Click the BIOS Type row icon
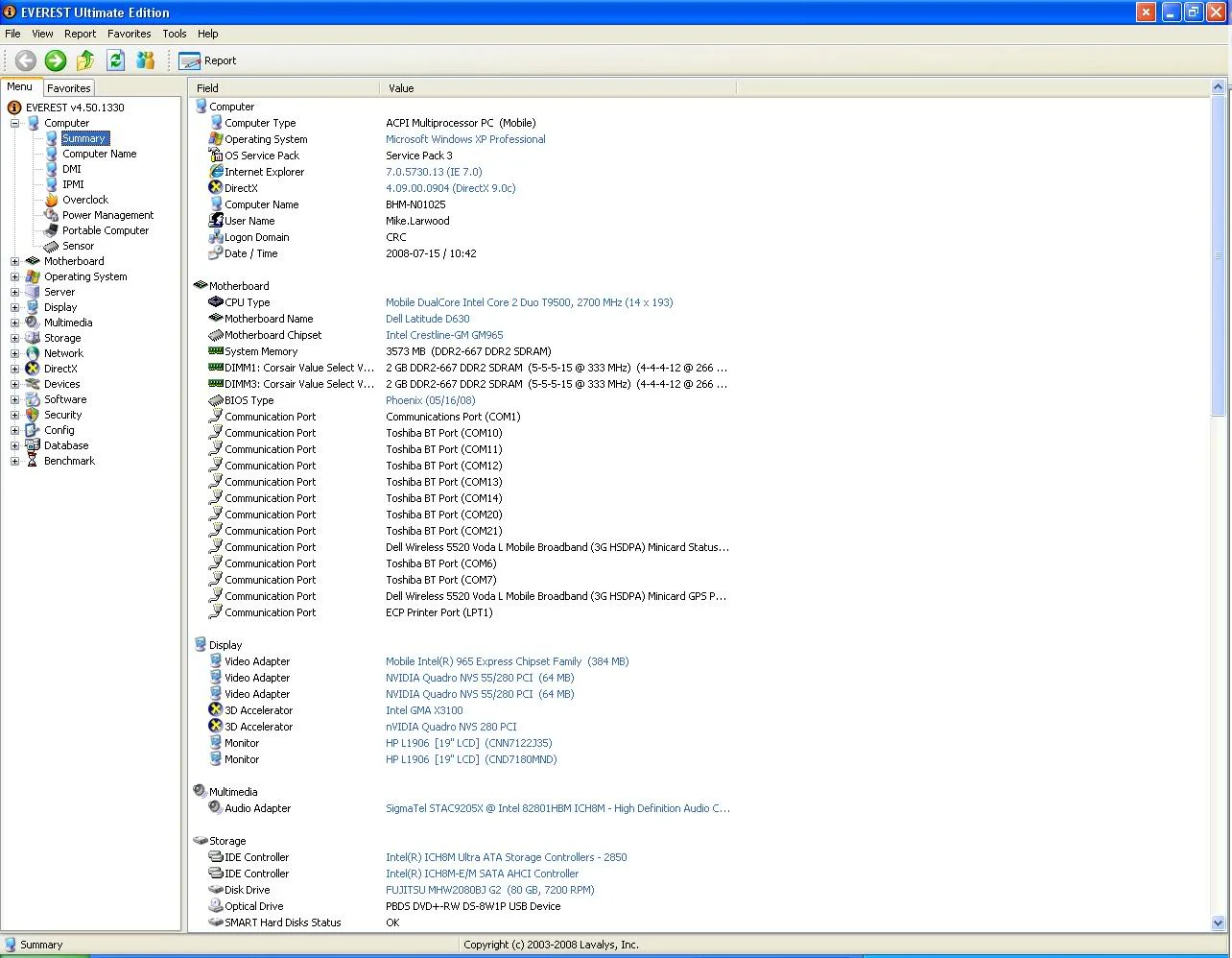This screenshot has height=958, width=1232. pyautogui.click(x=216, y=400)
